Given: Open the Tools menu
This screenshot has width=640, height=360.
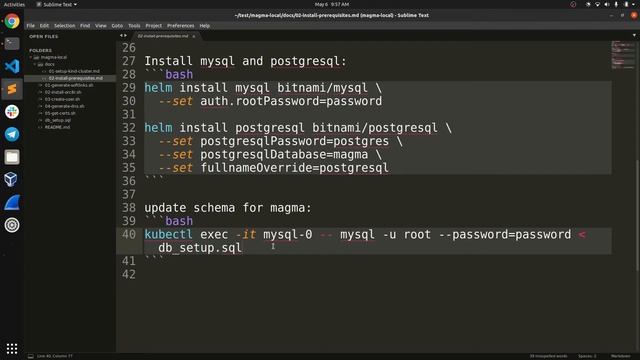Looking at the screenshot, I should pos(134,26).
